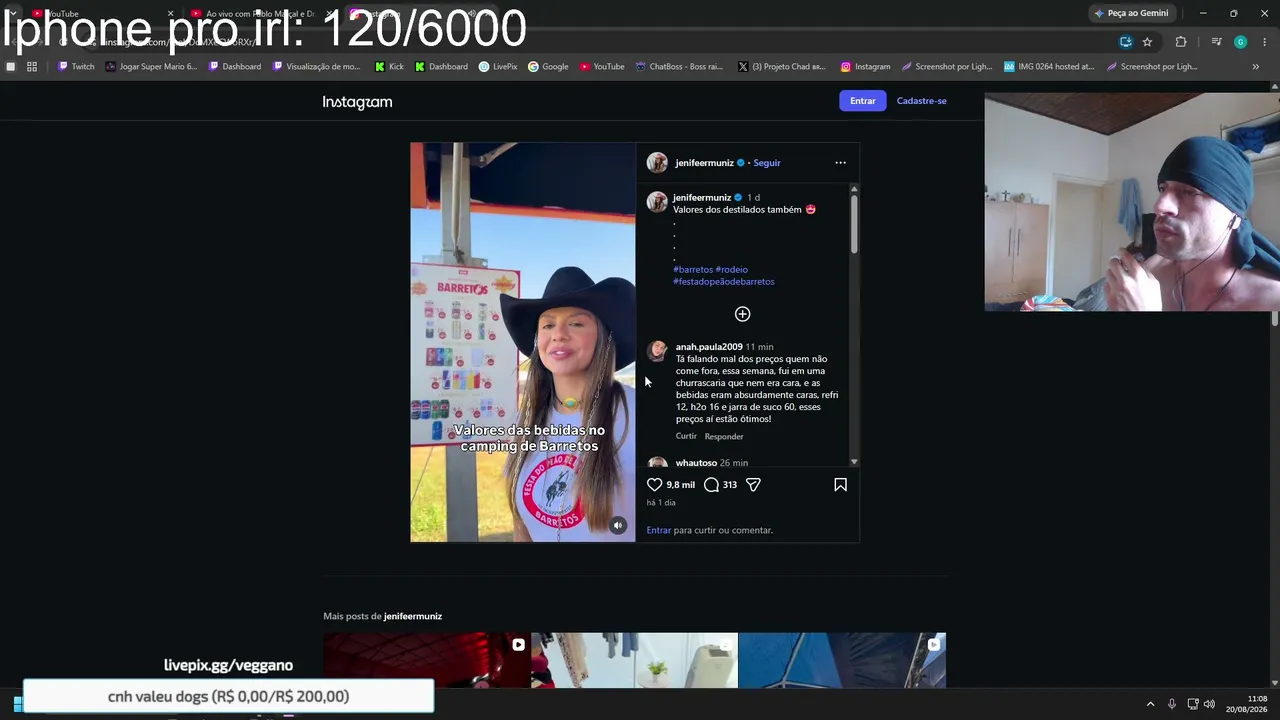Open the three-dot post options menu

coord(840,163)
